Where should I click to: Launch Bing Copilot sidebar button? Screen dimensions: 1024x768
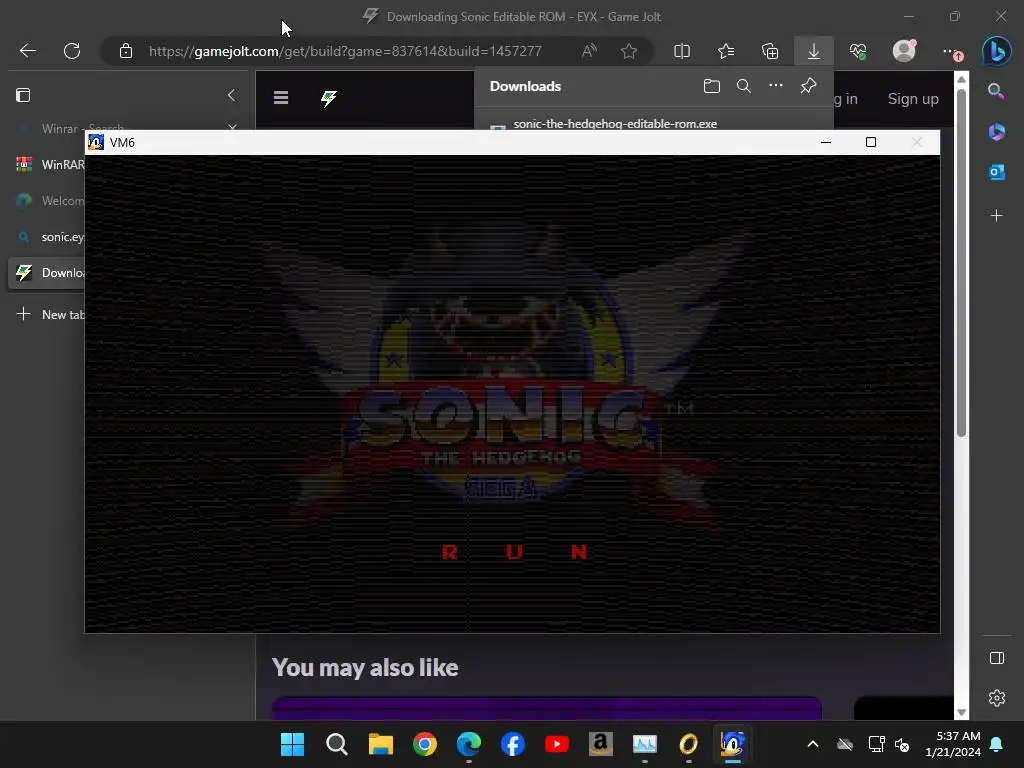pos(997,51)
